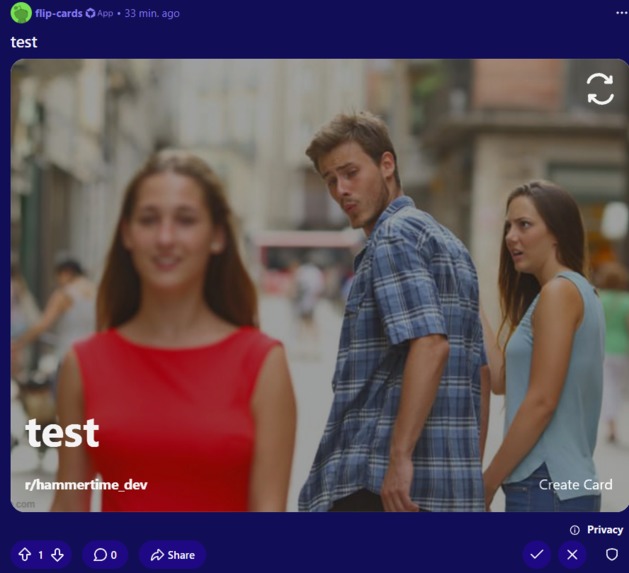629x573 pixels.
Task: Open the flip-cards app profile link
Action: tap(59, 13)
